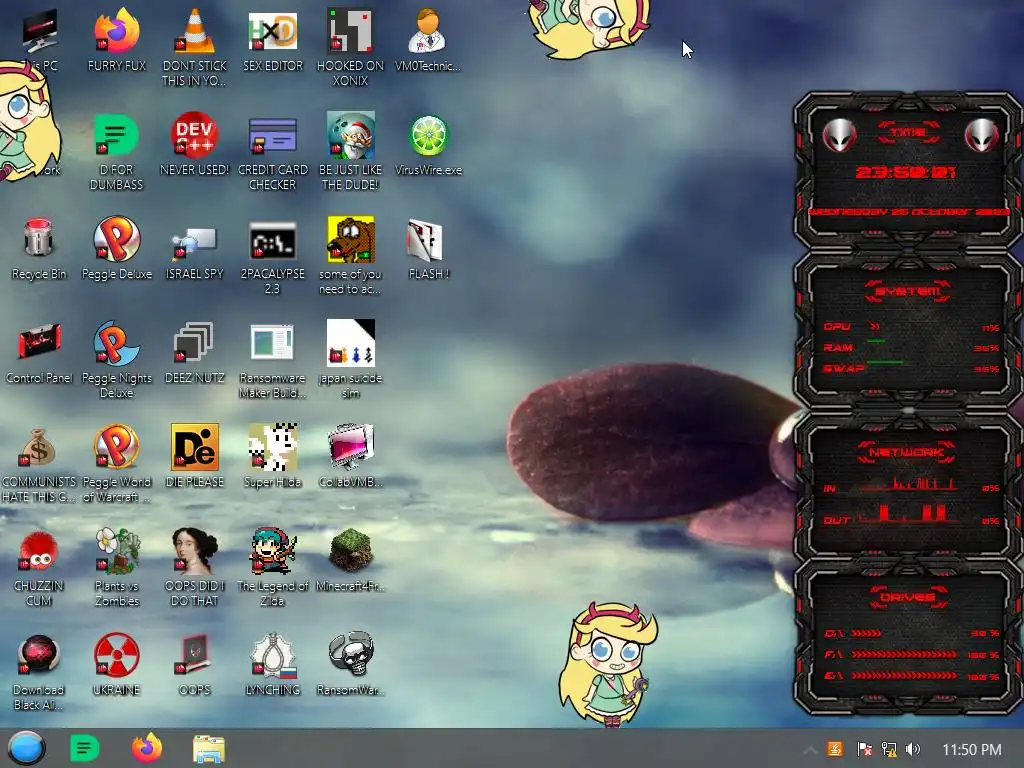Open Plants vs Zombies shortcut
The height and width of the screenshot is (768, 1024).
(117, 551)
